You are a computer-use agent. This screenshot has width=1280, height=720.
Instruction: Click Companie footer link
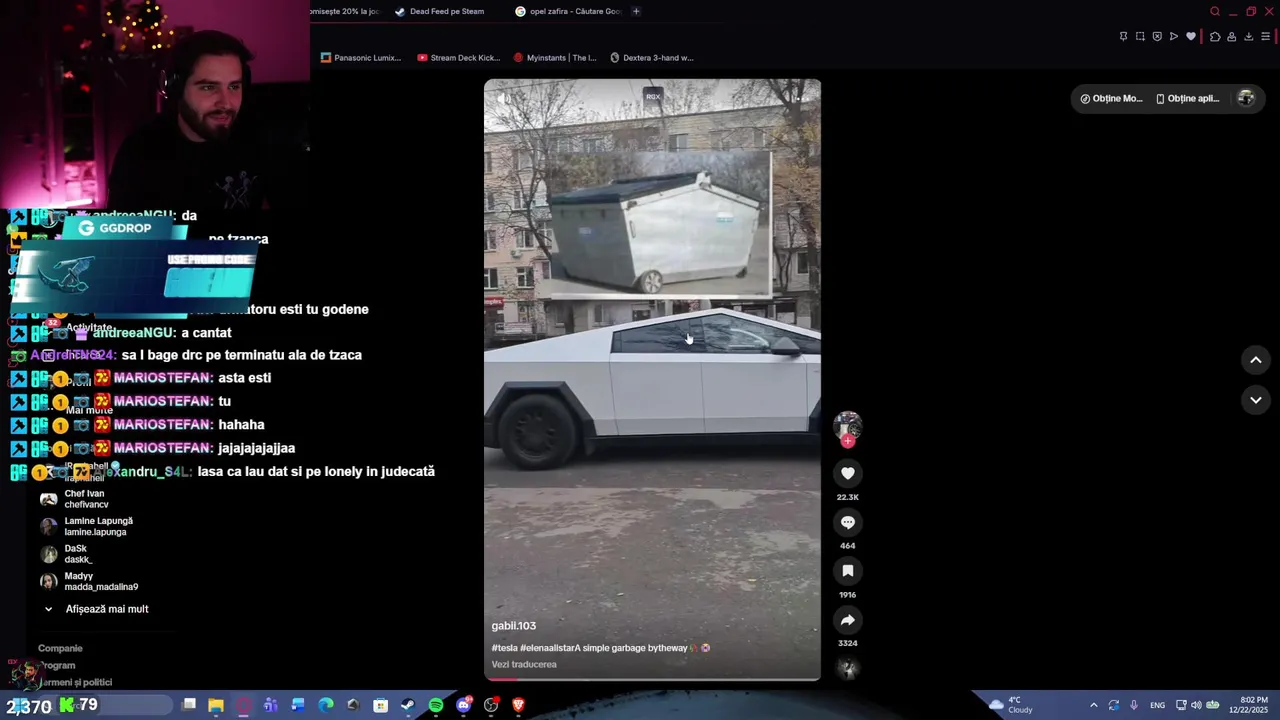(x=60, y=648)
